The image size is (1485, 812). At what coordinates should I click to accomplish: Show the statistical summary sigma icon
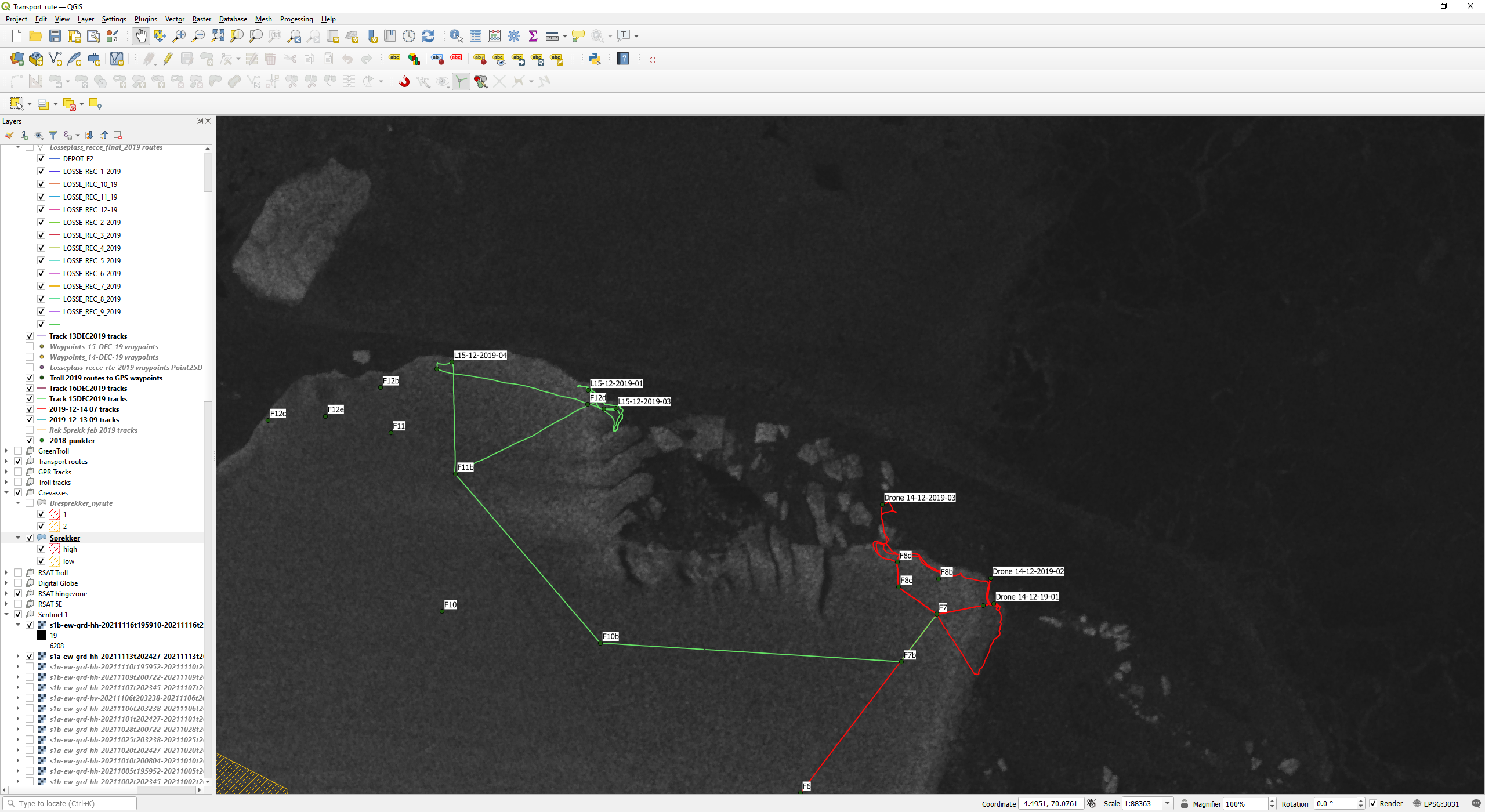pyautogui.click(x=533, y=36)
